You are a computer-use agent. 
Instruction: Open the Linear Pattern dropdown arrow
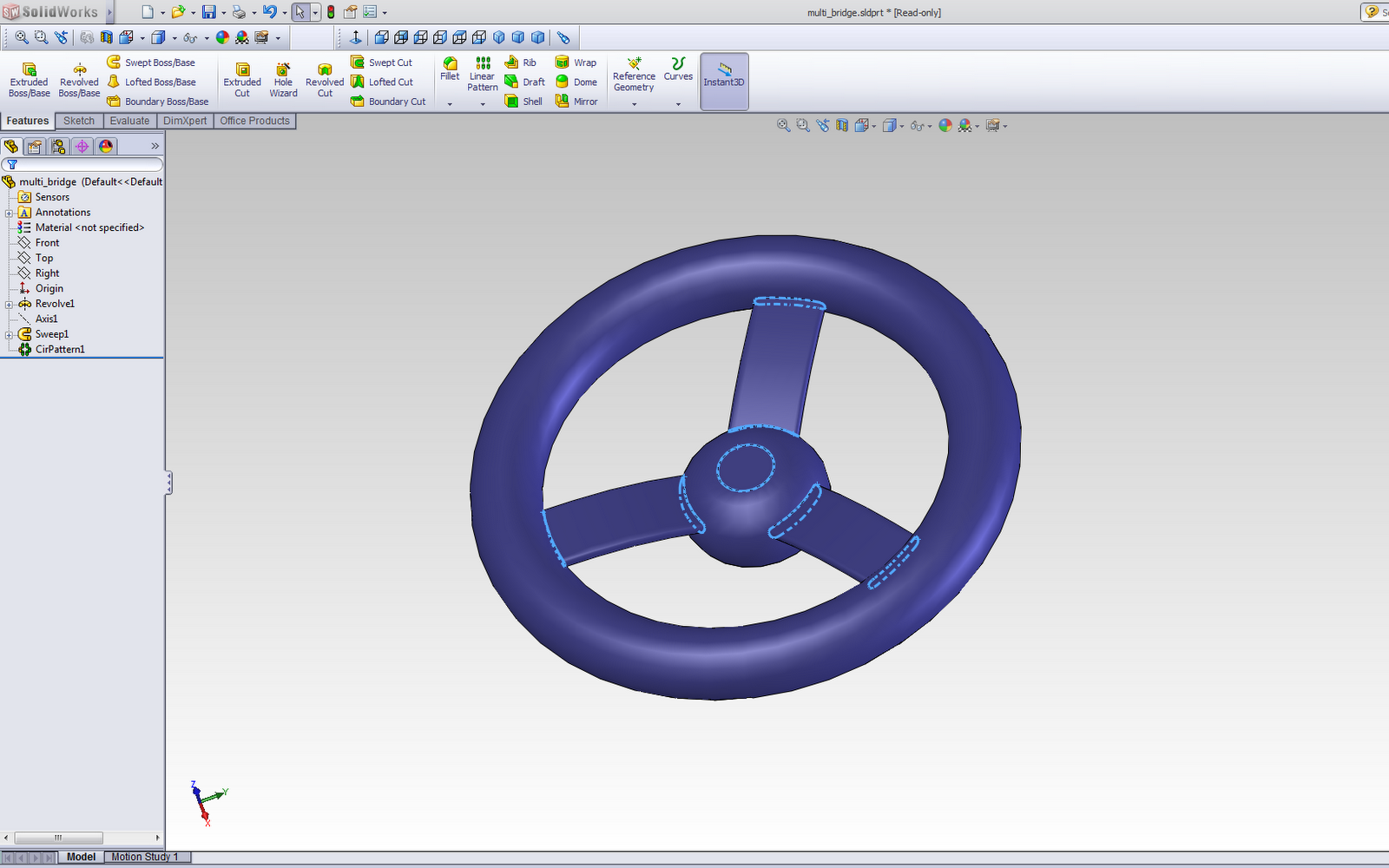tap(483, 104)
